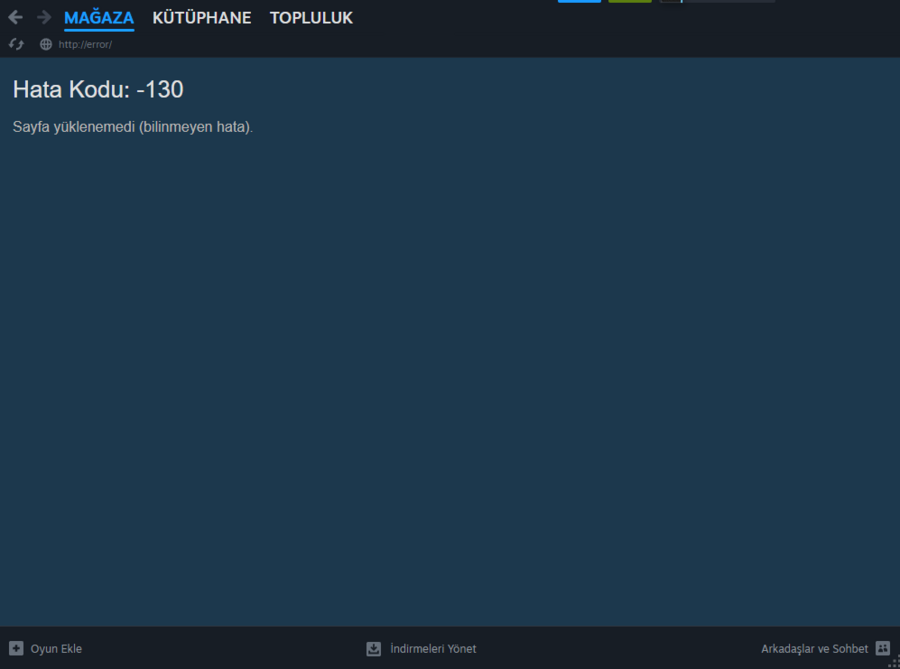Click the Sayfa yüklenemedi error message
The image size is (900, 669).
pos(133,127)
